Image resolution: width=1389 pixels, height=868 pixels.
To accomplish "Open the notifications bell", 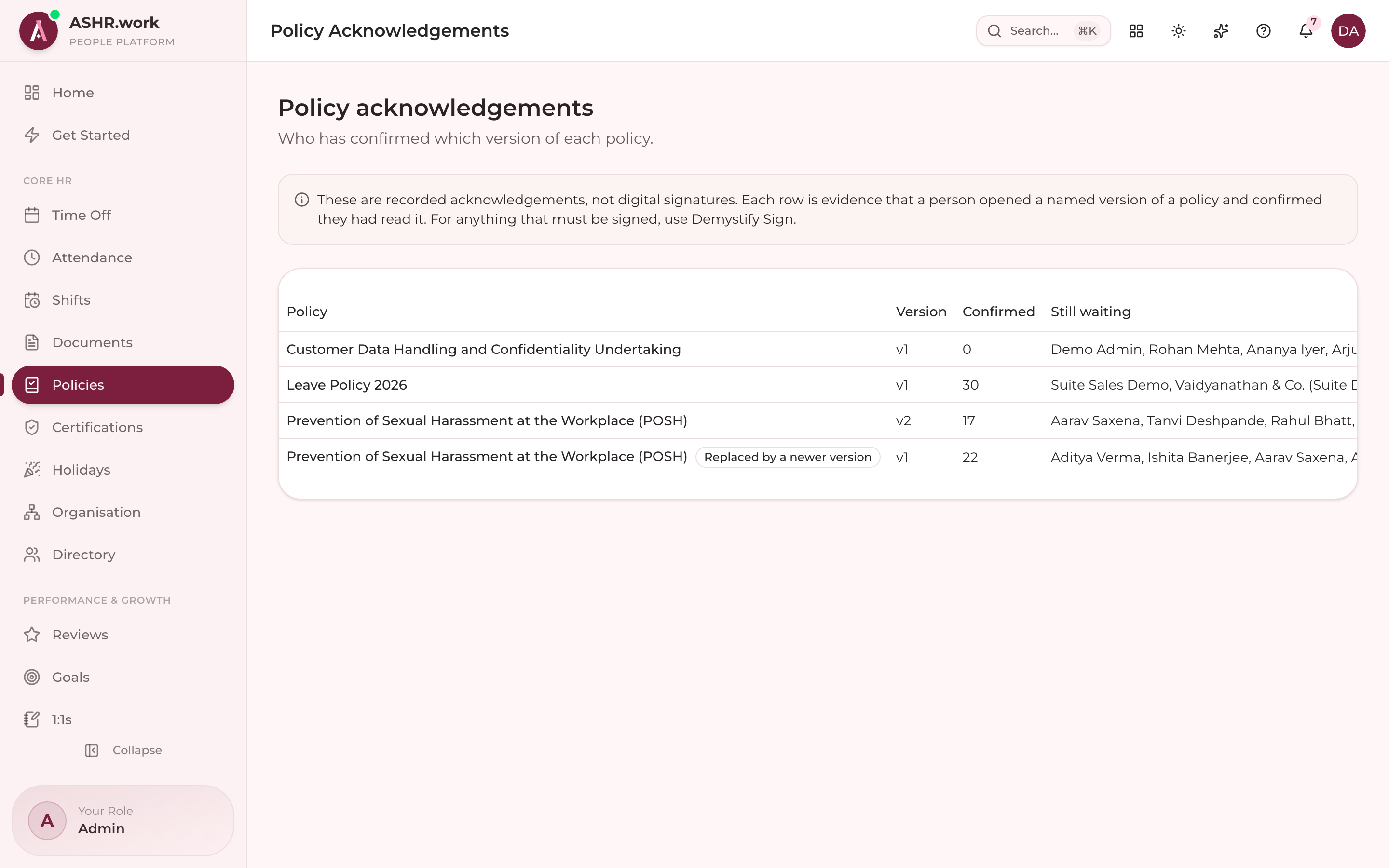I will [1306, 31].
